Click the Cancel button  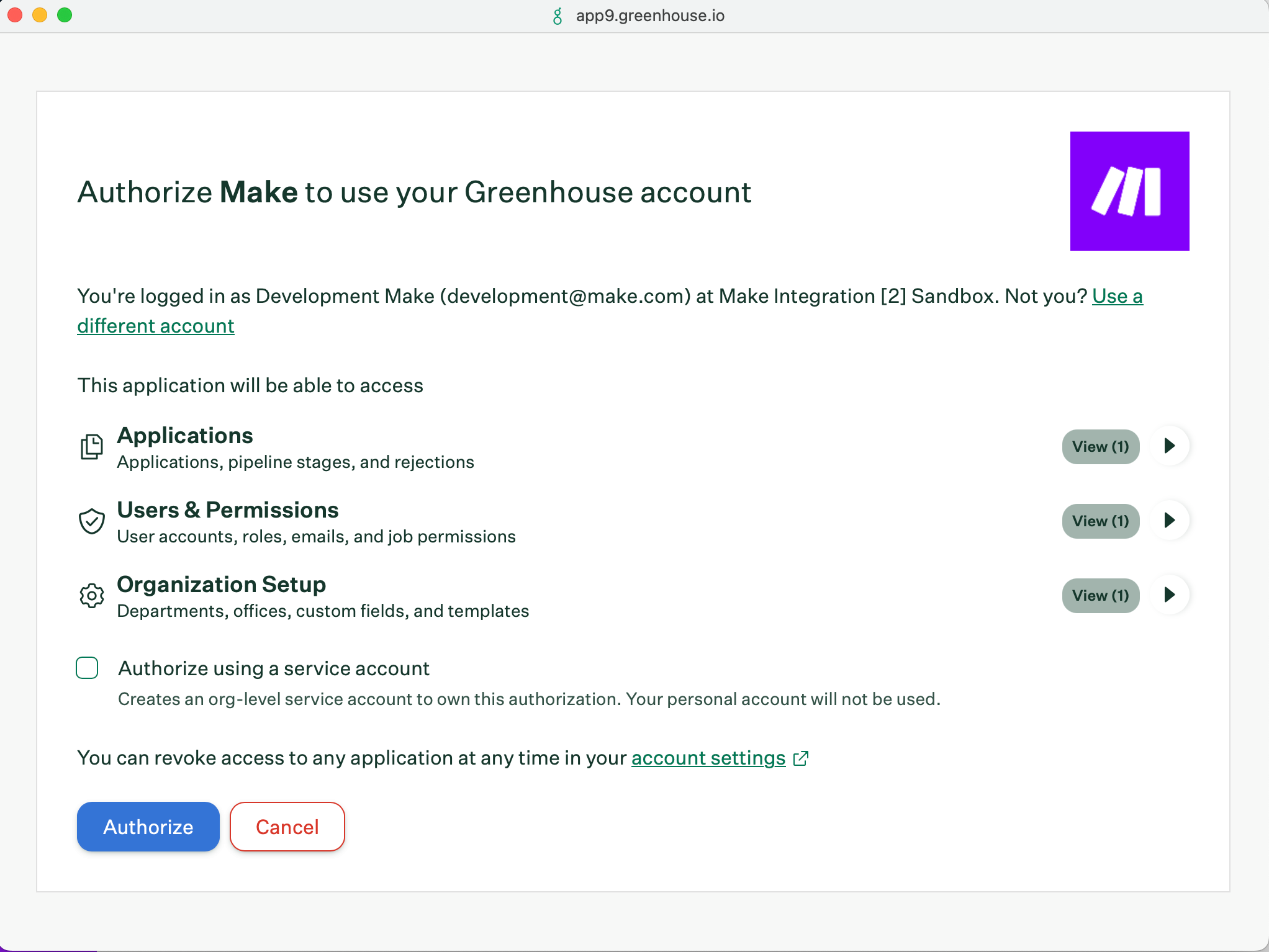coord(287,827)
